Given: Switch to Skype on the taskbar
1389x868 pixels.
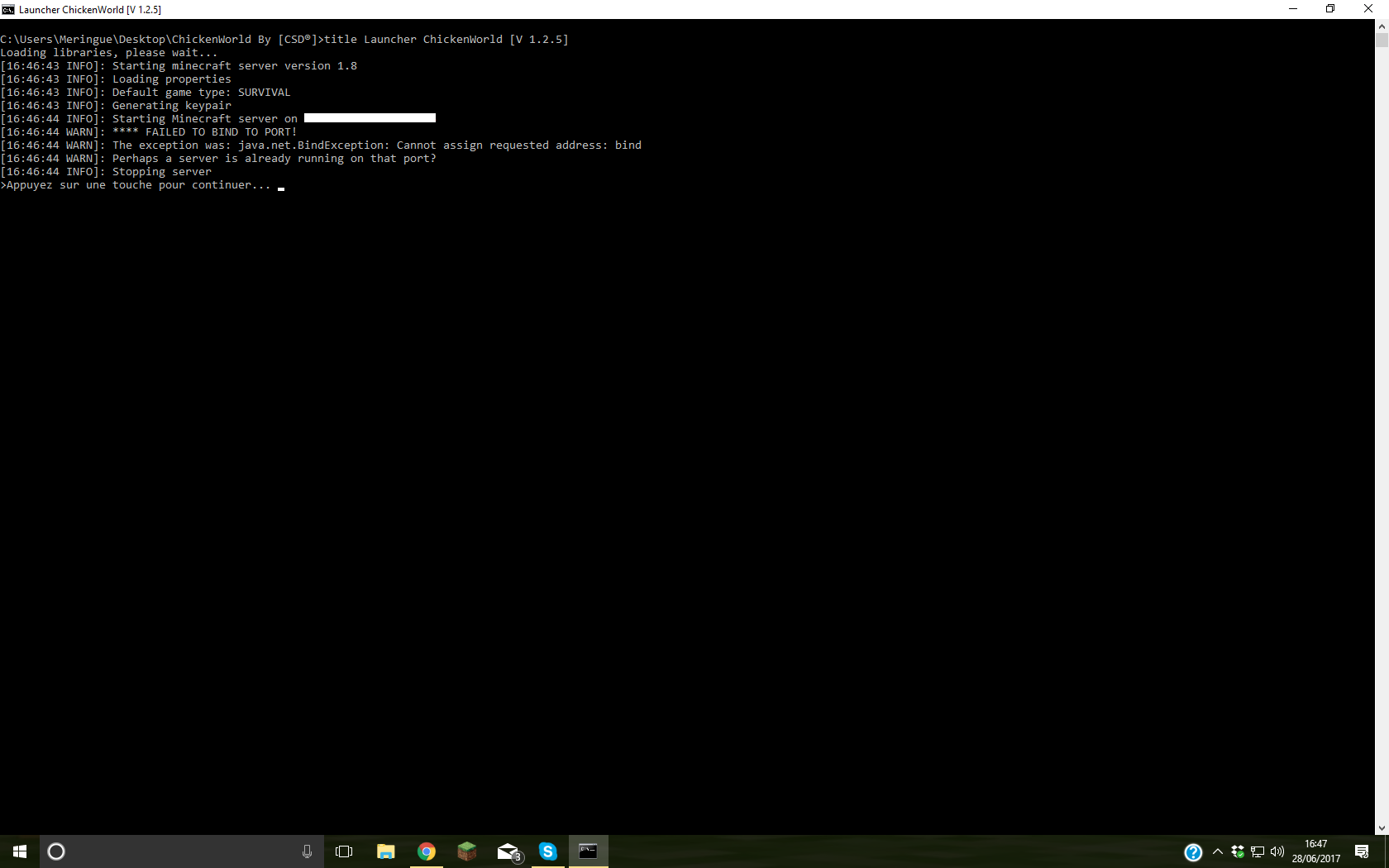Looking at the screenshot, I should (548, 851).
